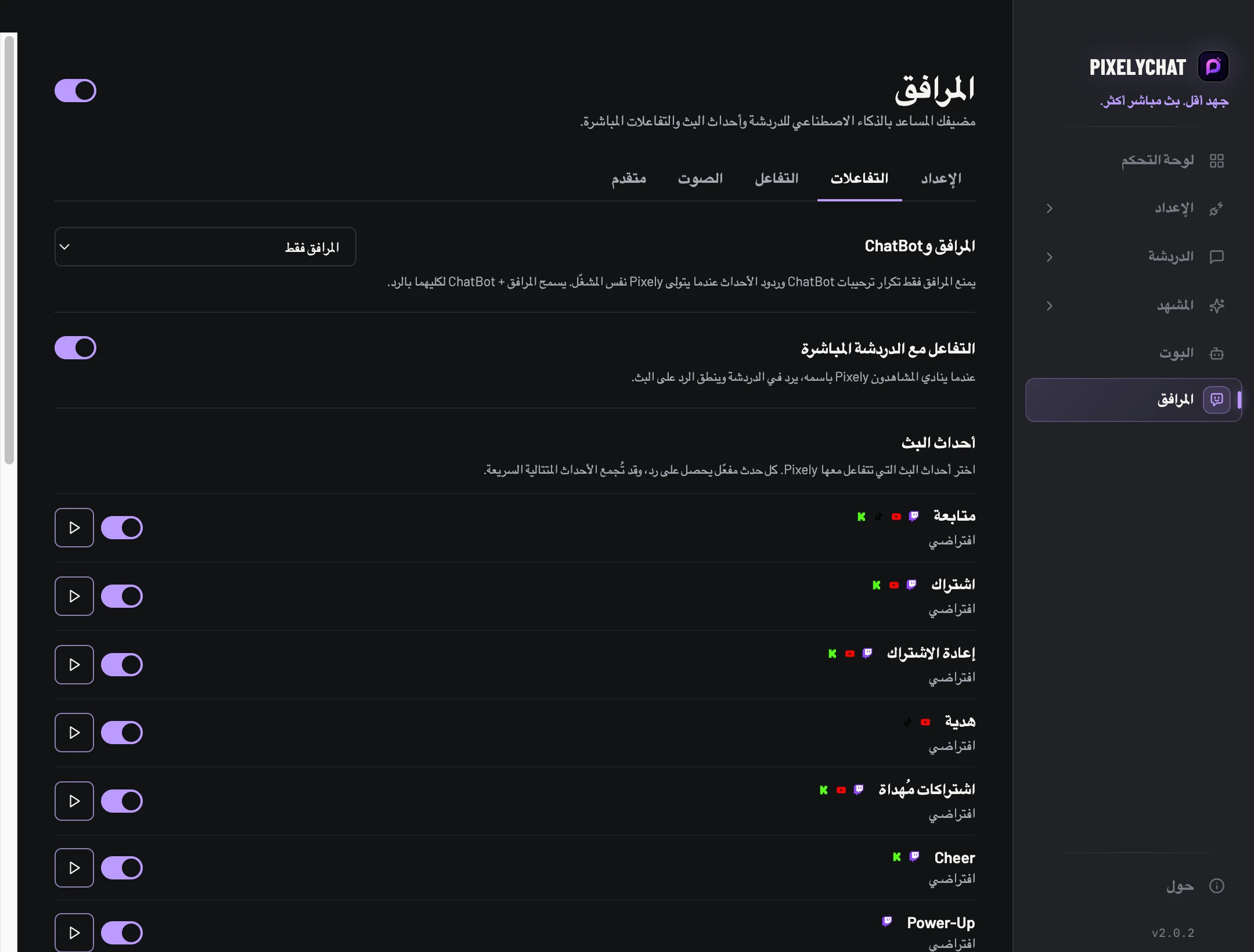The width and height of the screenshot is (1254, 952).
Task: Click Twitch icon next to اشتراك
Action: coord(911,585)
